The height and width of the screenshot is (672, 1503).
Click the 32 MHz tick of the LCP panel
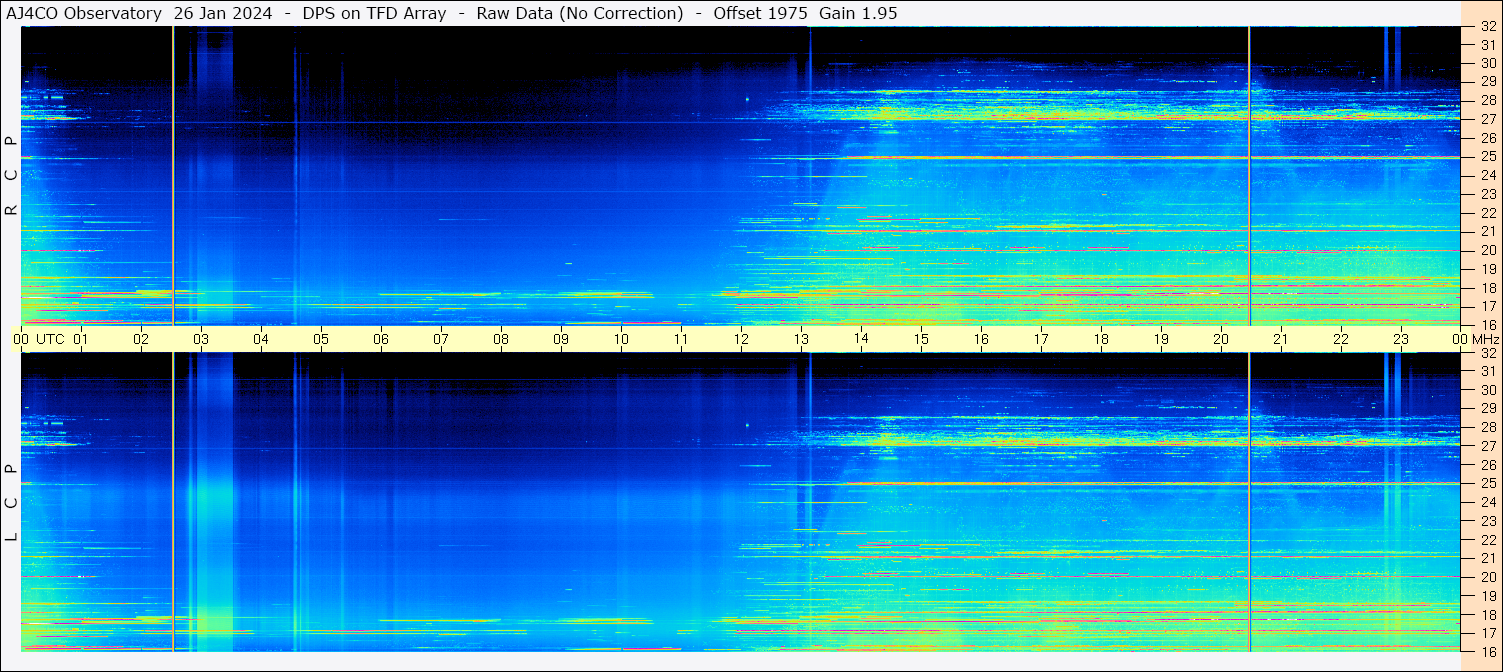pos(1487,353)
